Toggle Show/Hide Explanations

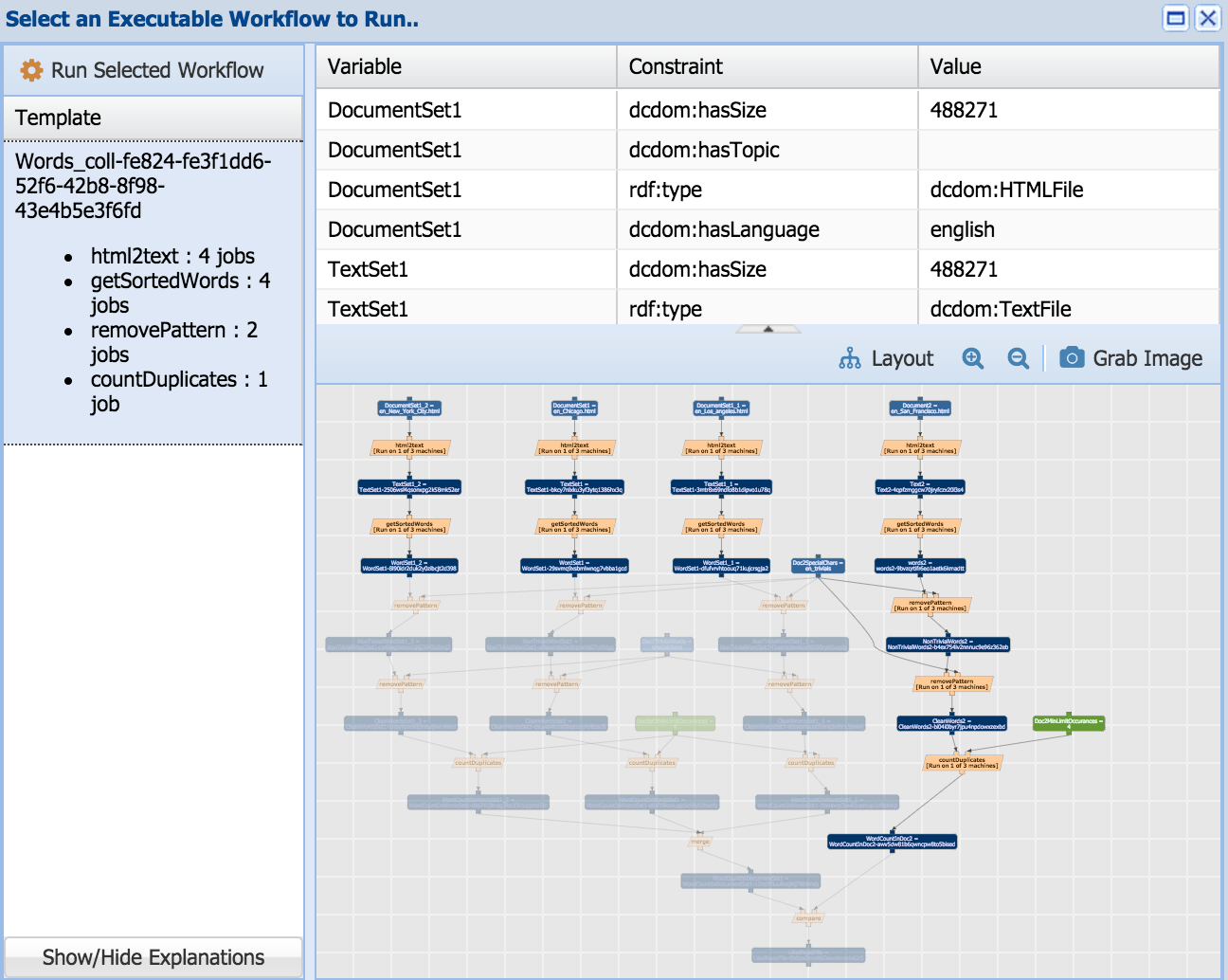[x=153, y=957]
